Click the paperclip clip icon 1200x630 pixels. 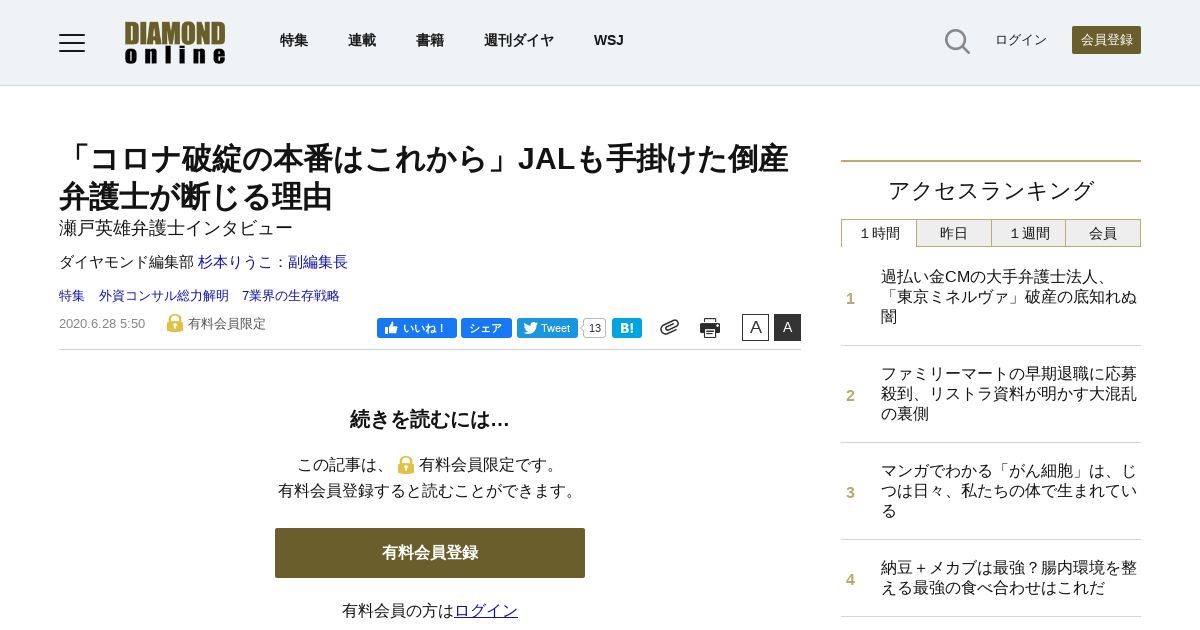(670, 327)
